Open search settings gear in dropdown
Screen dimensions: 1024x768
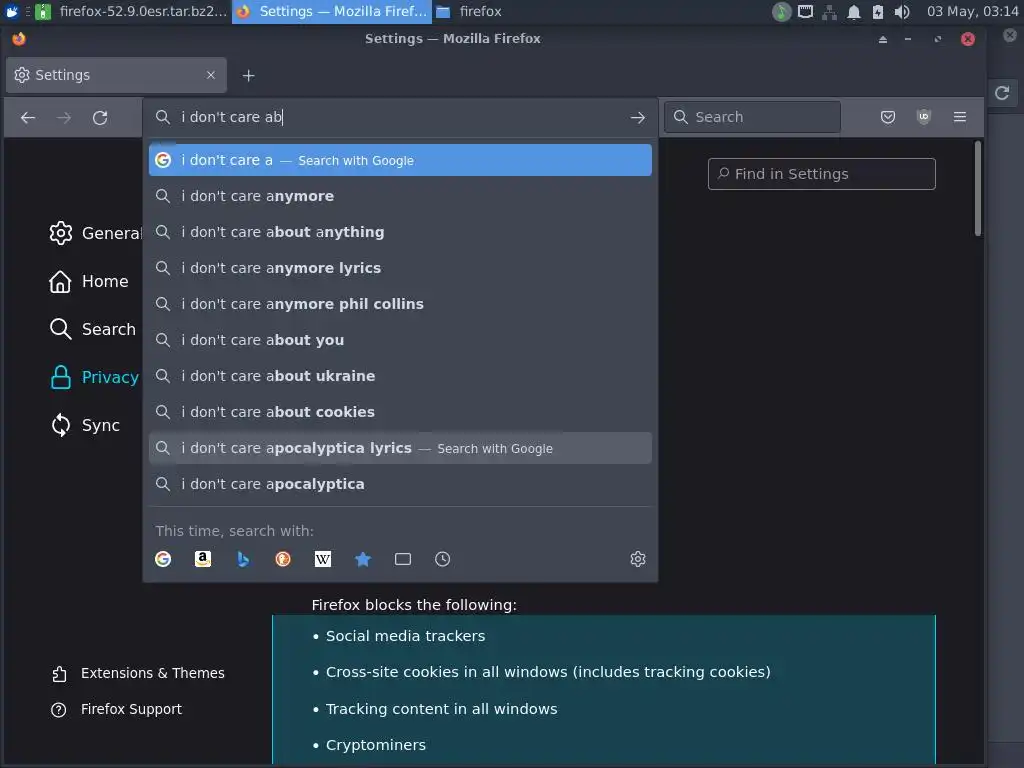click(638, 559)
